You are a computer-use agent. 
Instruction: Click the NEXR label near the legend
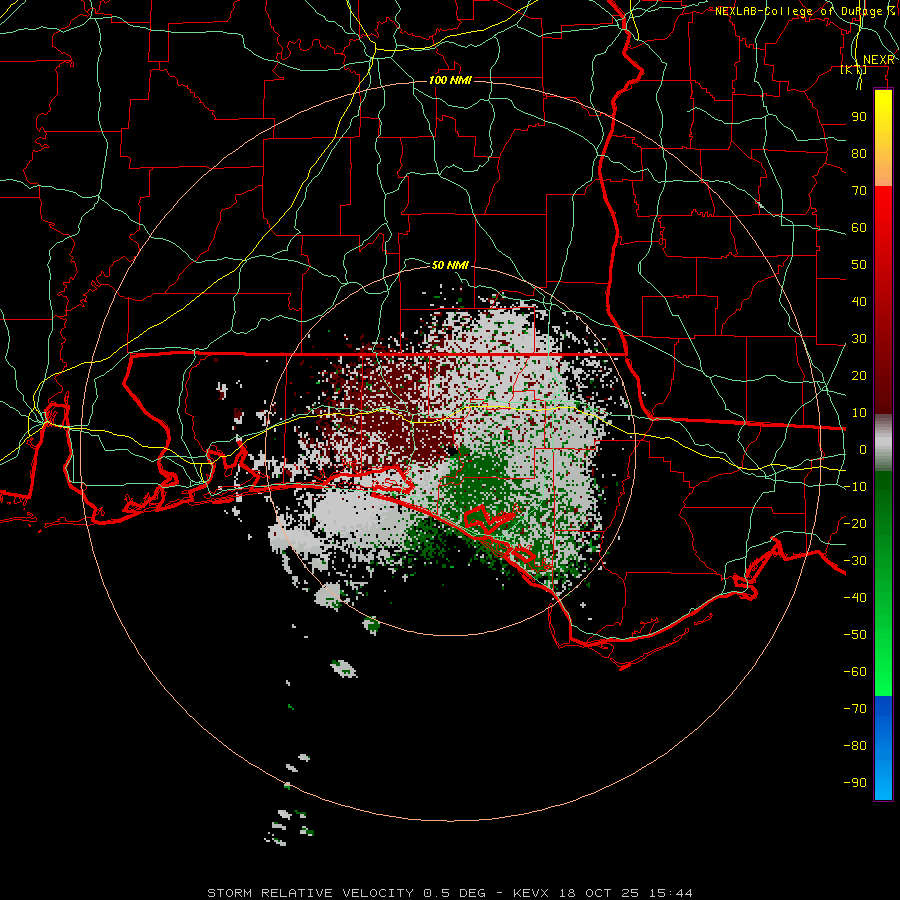[879, 60]
